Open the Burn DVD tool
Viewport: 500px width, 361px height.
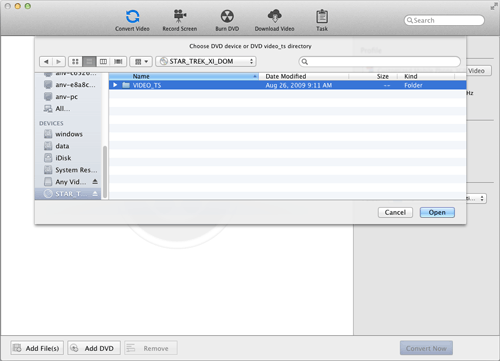(x=227, y=21)
